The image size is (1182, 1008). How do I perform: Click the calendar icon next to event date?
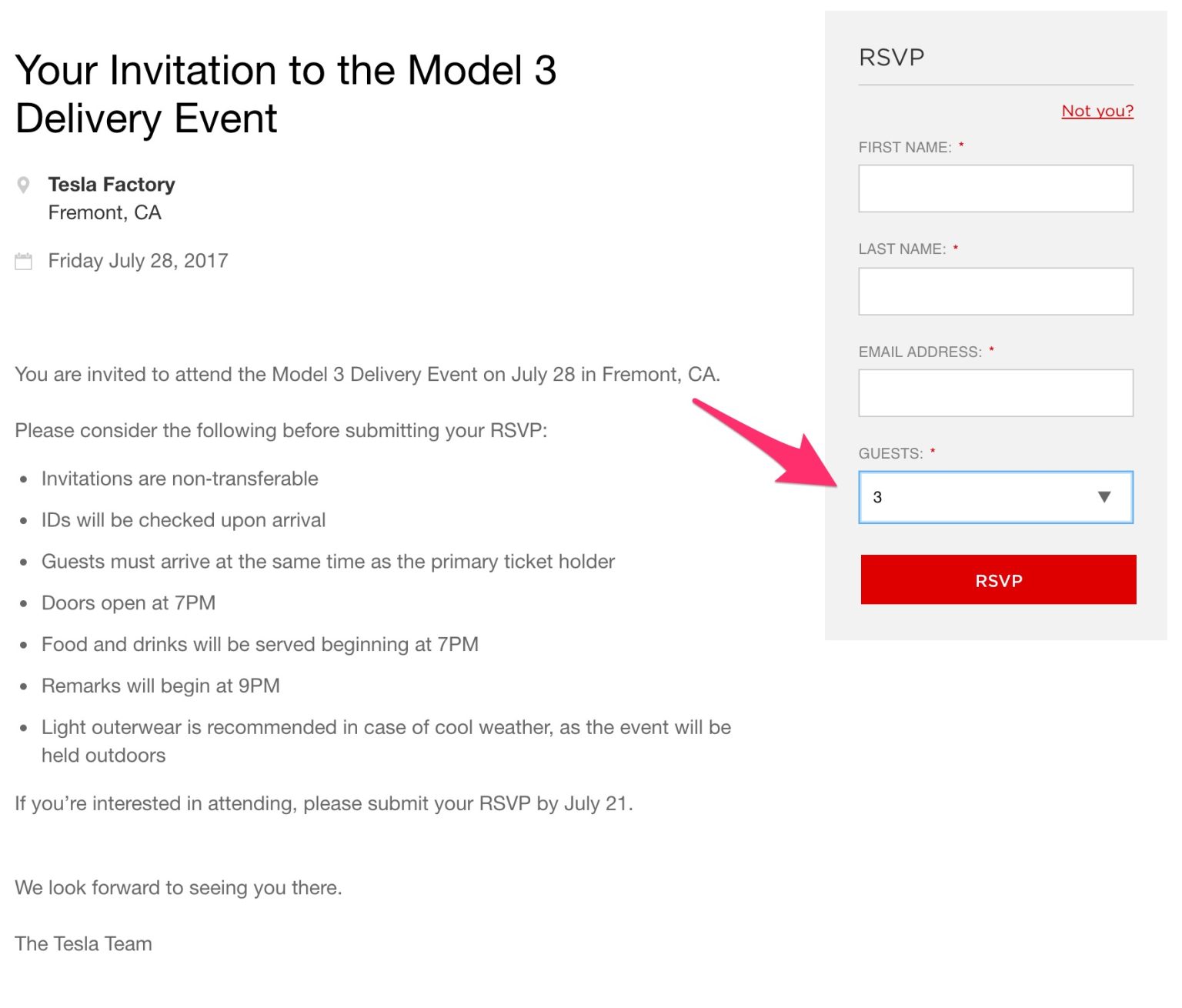(x=24, y=262)
